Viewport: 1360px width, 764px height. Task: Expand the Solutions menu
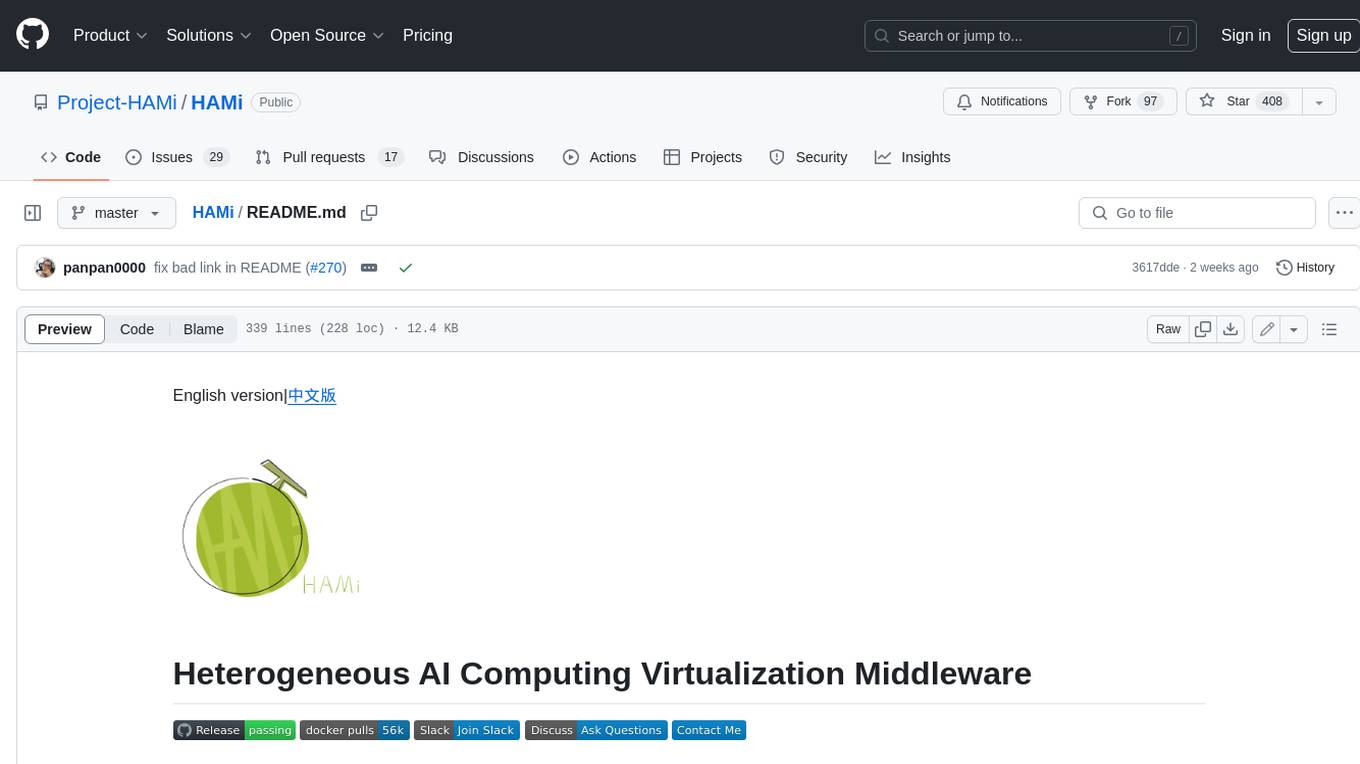pos(209,35)
